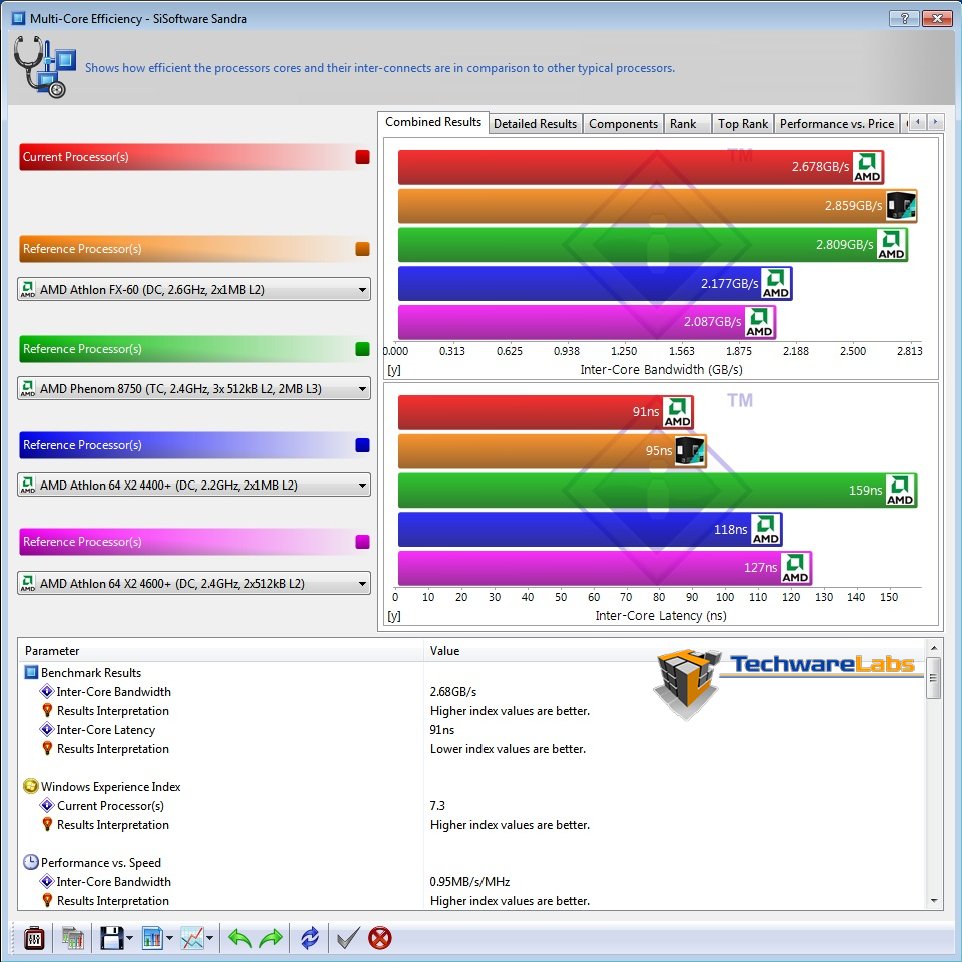962x962 pixels.
Task: Click AMD logo on the 127ns bar
Action: pos(795,568)
